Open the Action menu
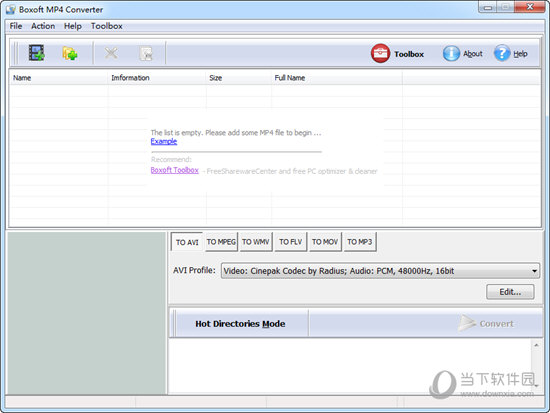This screenshot has width=550, height=413. 43,26
